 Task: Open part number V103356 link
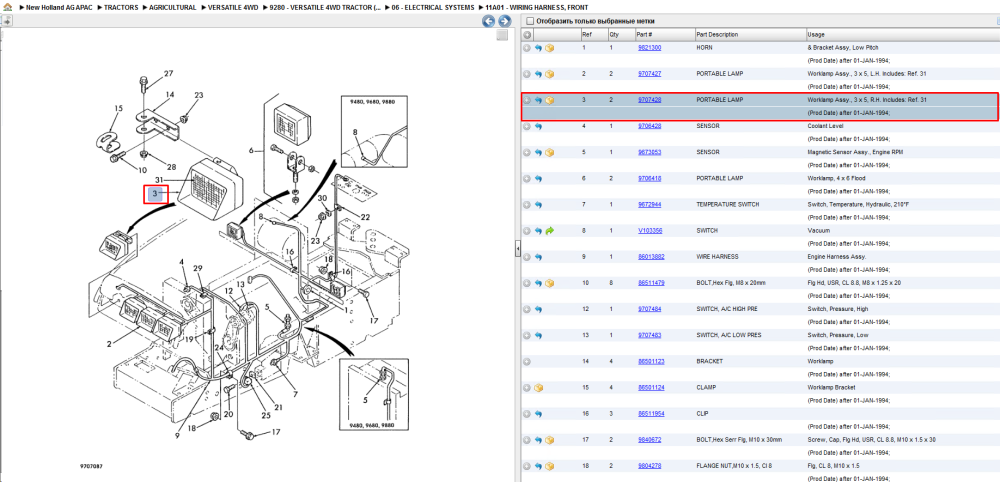tap(650, 231)
